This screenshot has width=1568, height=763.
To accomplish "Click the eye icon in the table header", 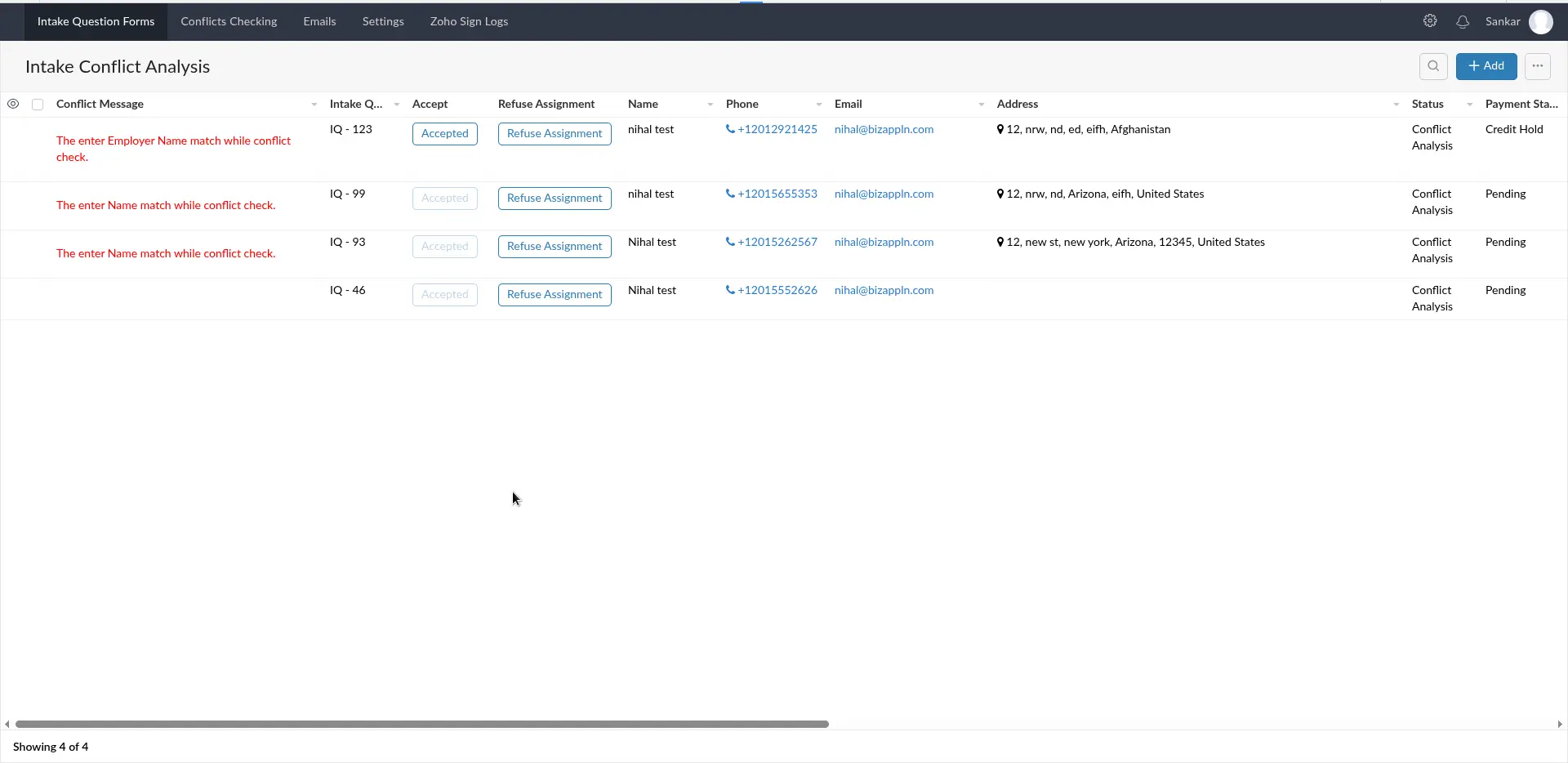I will (x=13, y=104).
